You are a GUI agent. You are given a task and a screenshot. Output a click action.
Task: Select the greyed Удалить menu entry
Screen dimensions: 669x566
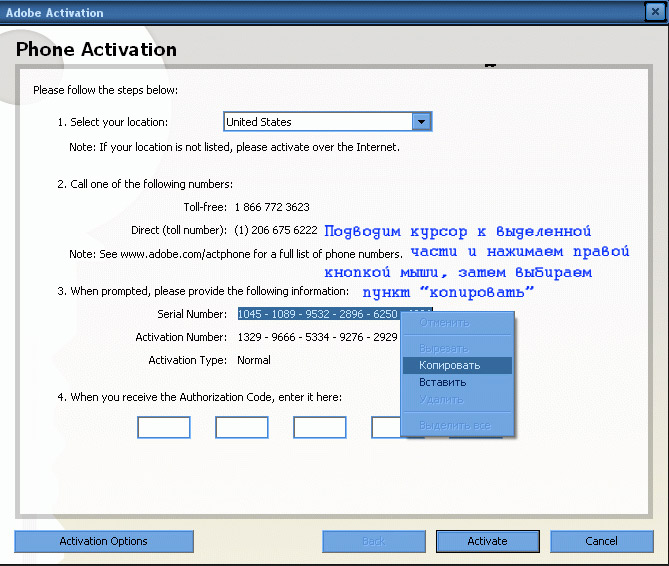441,400
